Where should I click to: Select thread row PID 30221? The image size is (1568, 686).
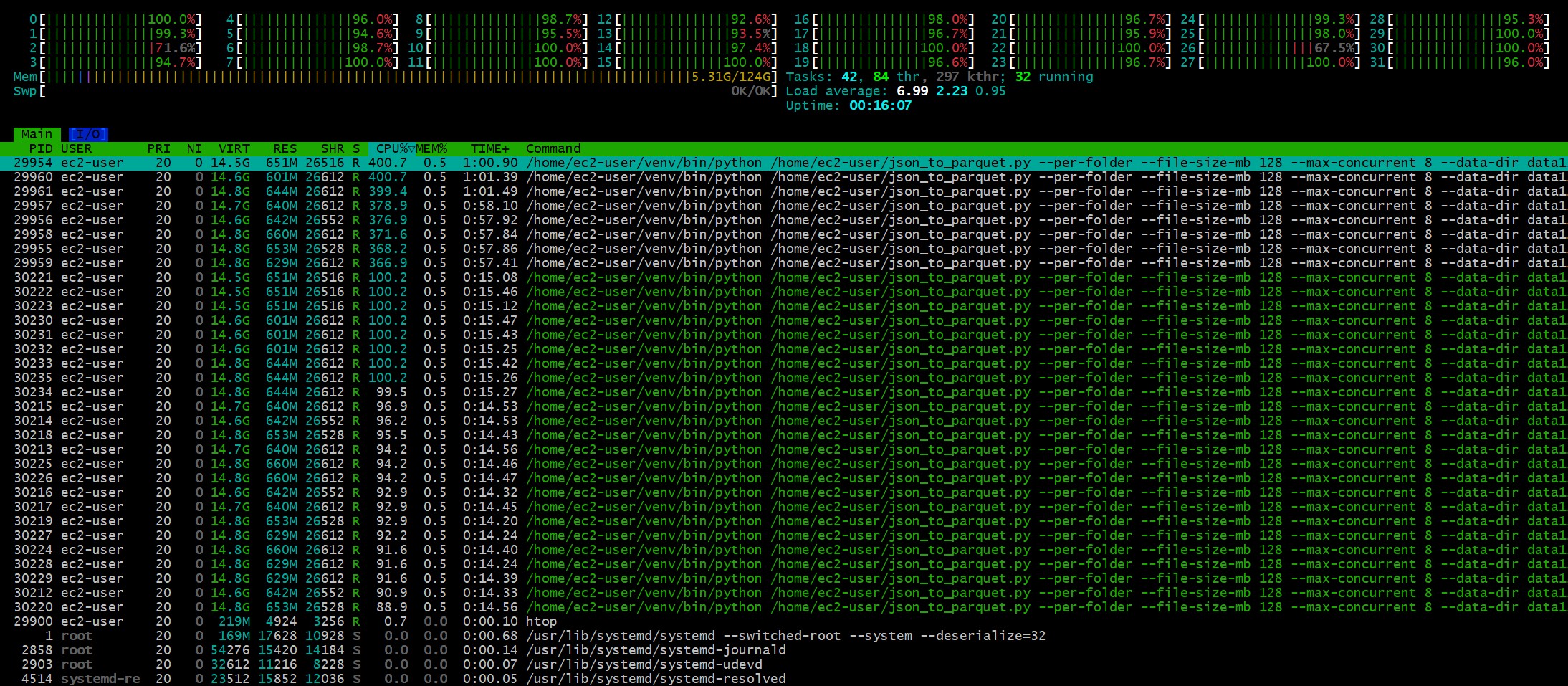[x=784, y=277]
